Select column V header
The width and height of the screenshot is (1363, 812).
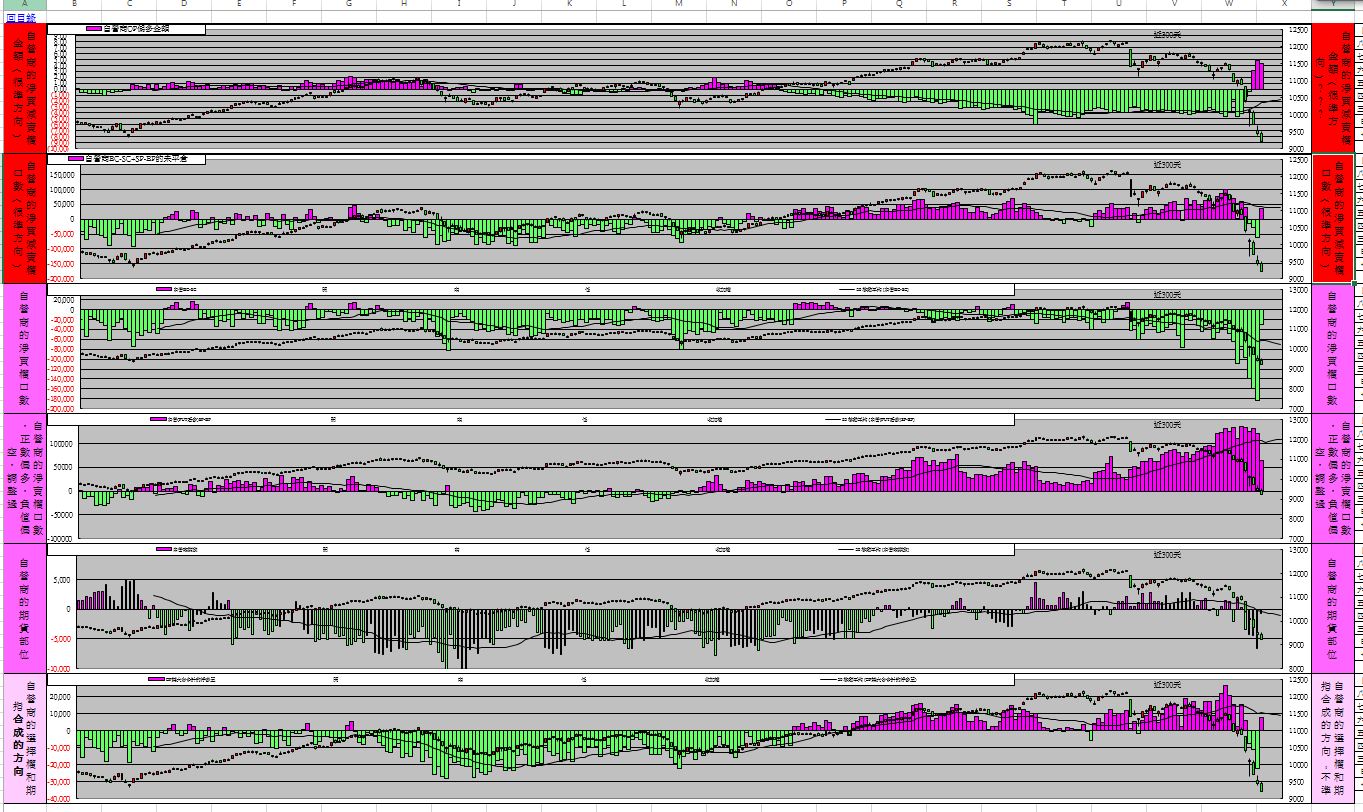pos(1174,4)
